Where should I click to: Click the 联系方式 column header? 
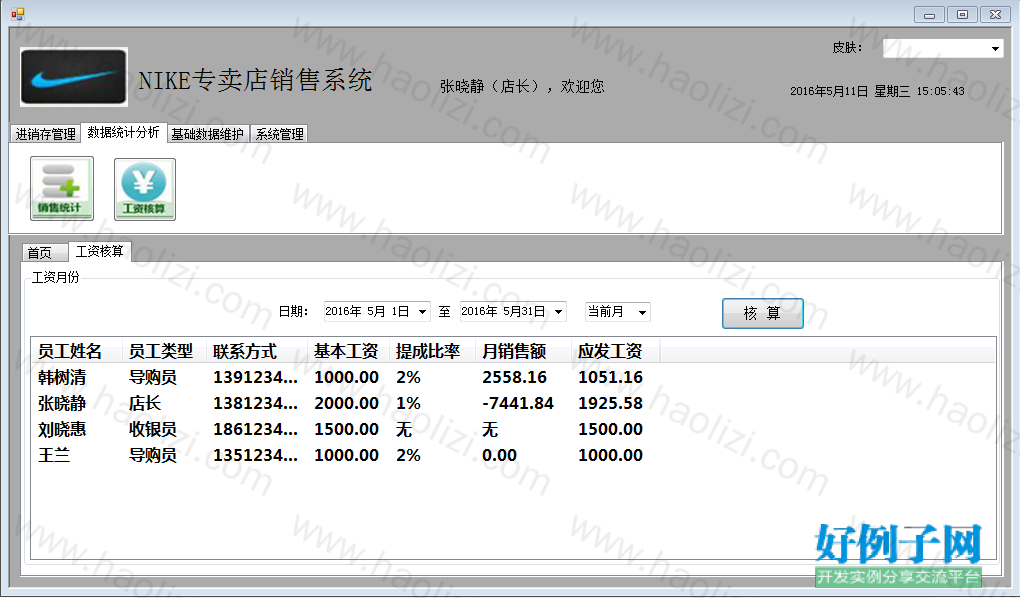256,351
